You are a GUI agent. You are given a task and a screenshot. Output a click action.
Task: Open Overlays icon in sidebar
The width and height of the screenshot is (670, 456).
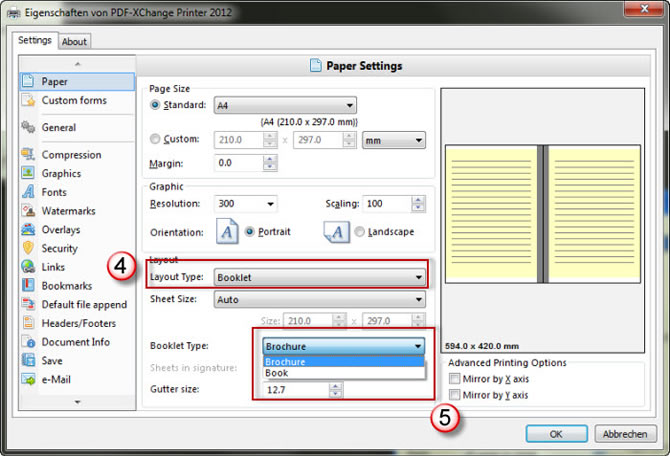click(28, 229)
